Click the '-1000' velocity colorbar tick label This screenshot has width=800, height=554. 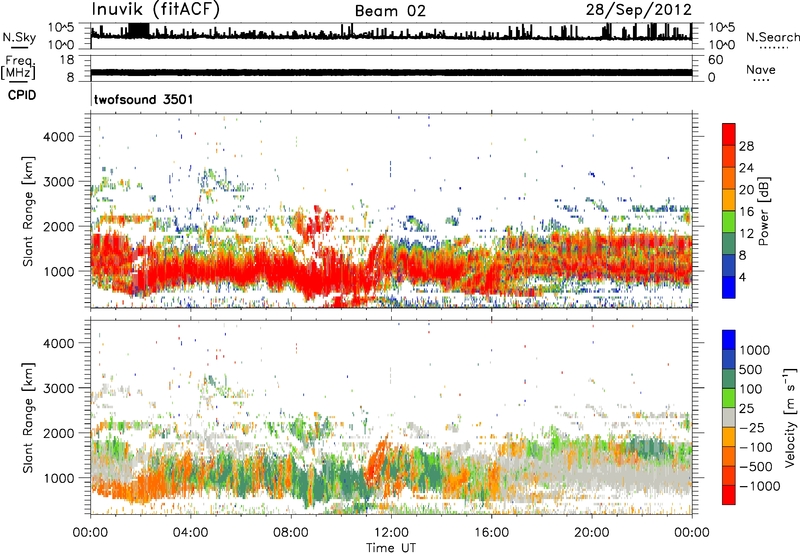pos(759,486)
